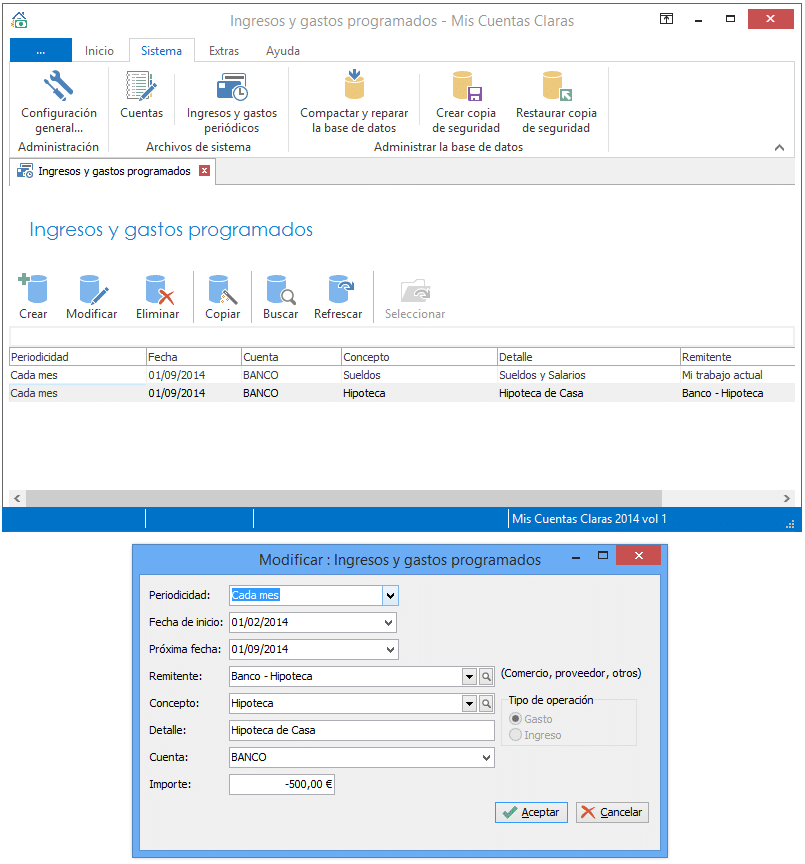Click the Aceptar button
This screenshot has height=864, width=805.
click(x=531, y=812)
